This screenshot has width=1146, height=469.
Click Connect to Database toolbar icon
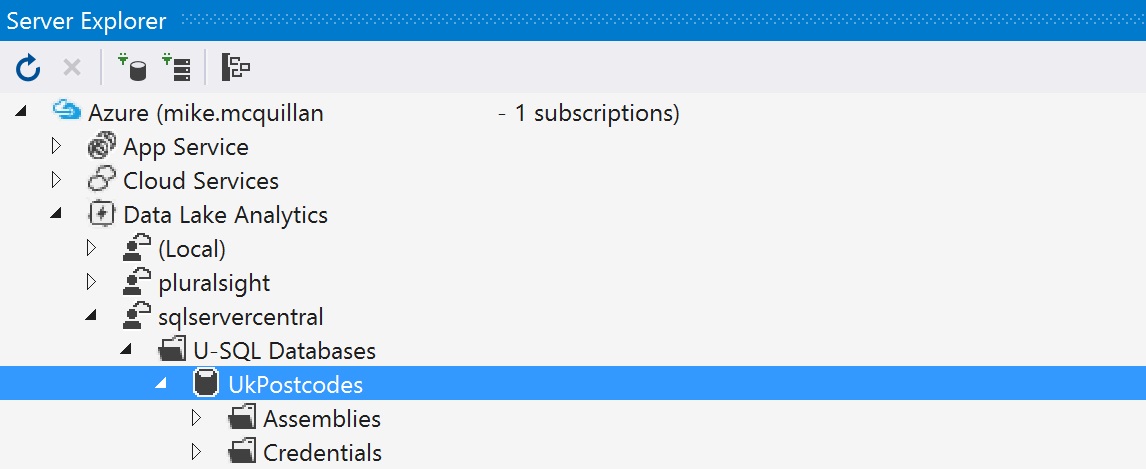pos(132,68)
